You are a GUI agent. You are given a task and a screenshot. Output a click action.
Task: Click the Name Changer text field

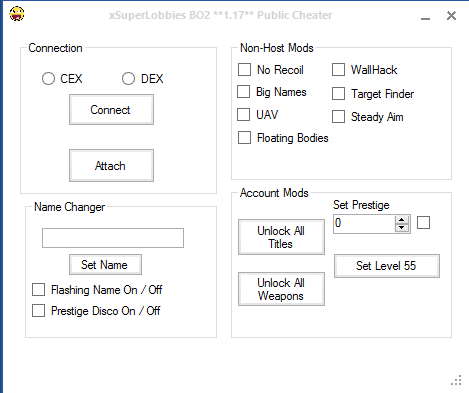coord(113,238)
